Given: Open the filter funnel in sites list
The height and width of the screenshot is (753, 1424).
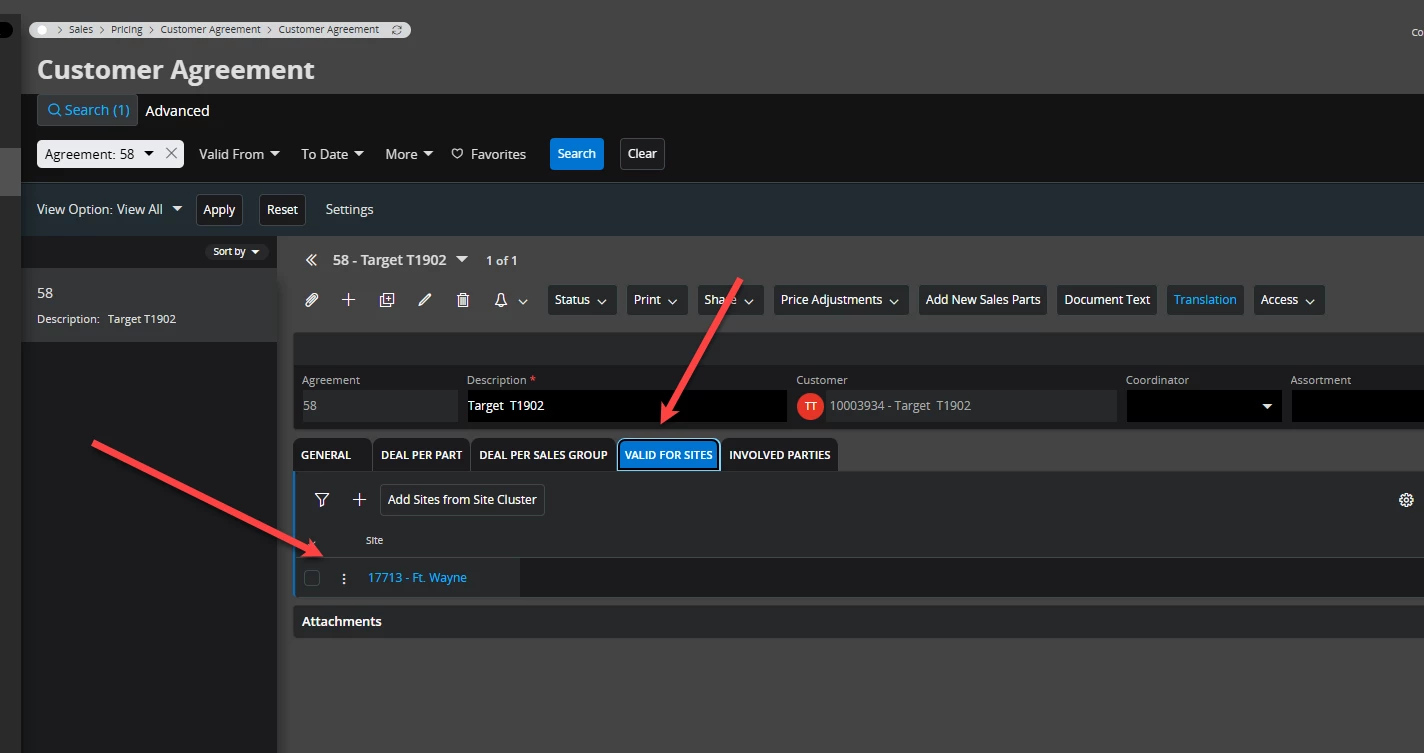Looking at the screenshot, I should pyautogui.click(x=322, y=500).
